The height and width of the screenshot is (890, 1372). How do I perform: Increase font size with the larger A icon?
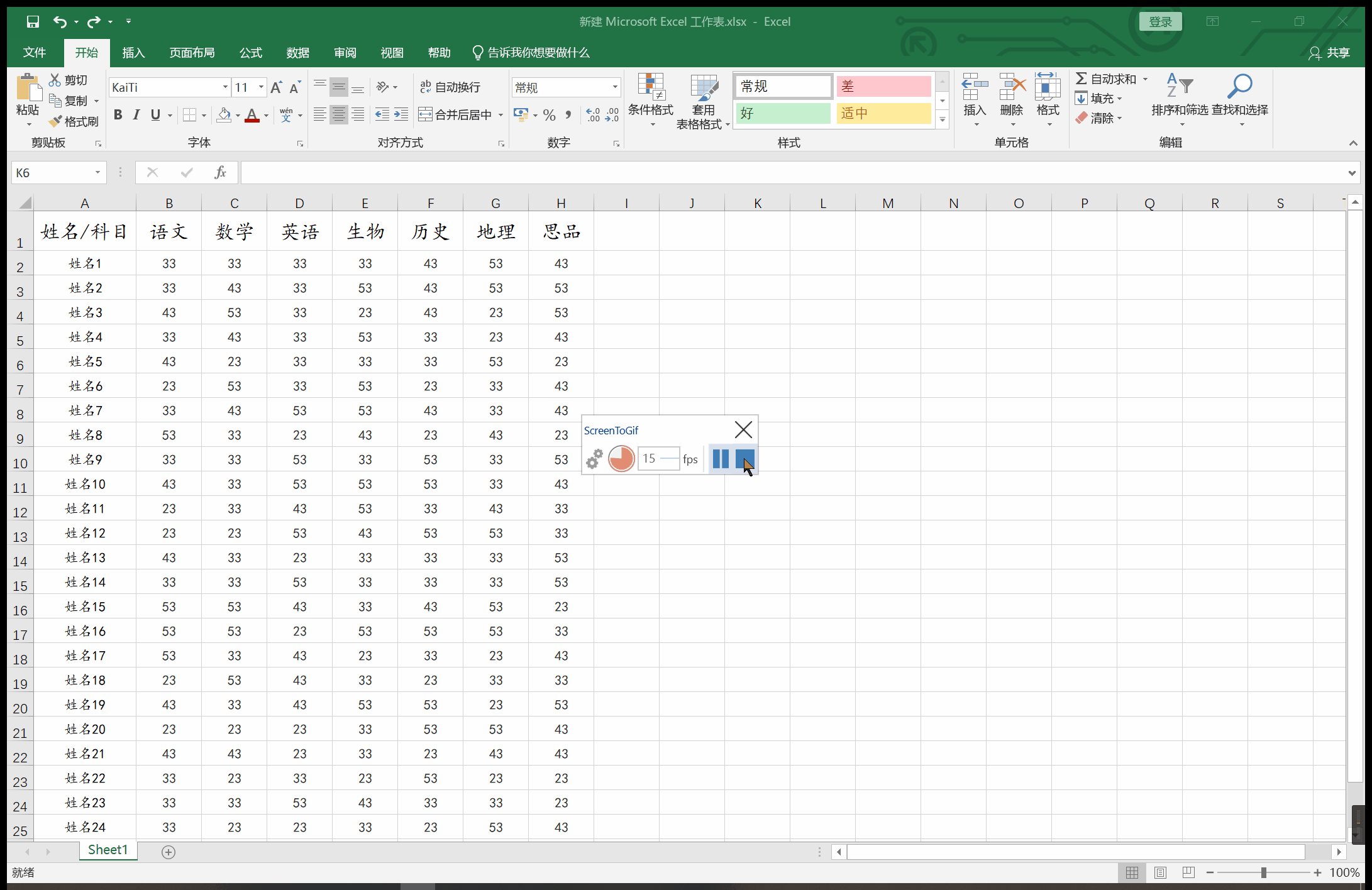coord(276,87)
